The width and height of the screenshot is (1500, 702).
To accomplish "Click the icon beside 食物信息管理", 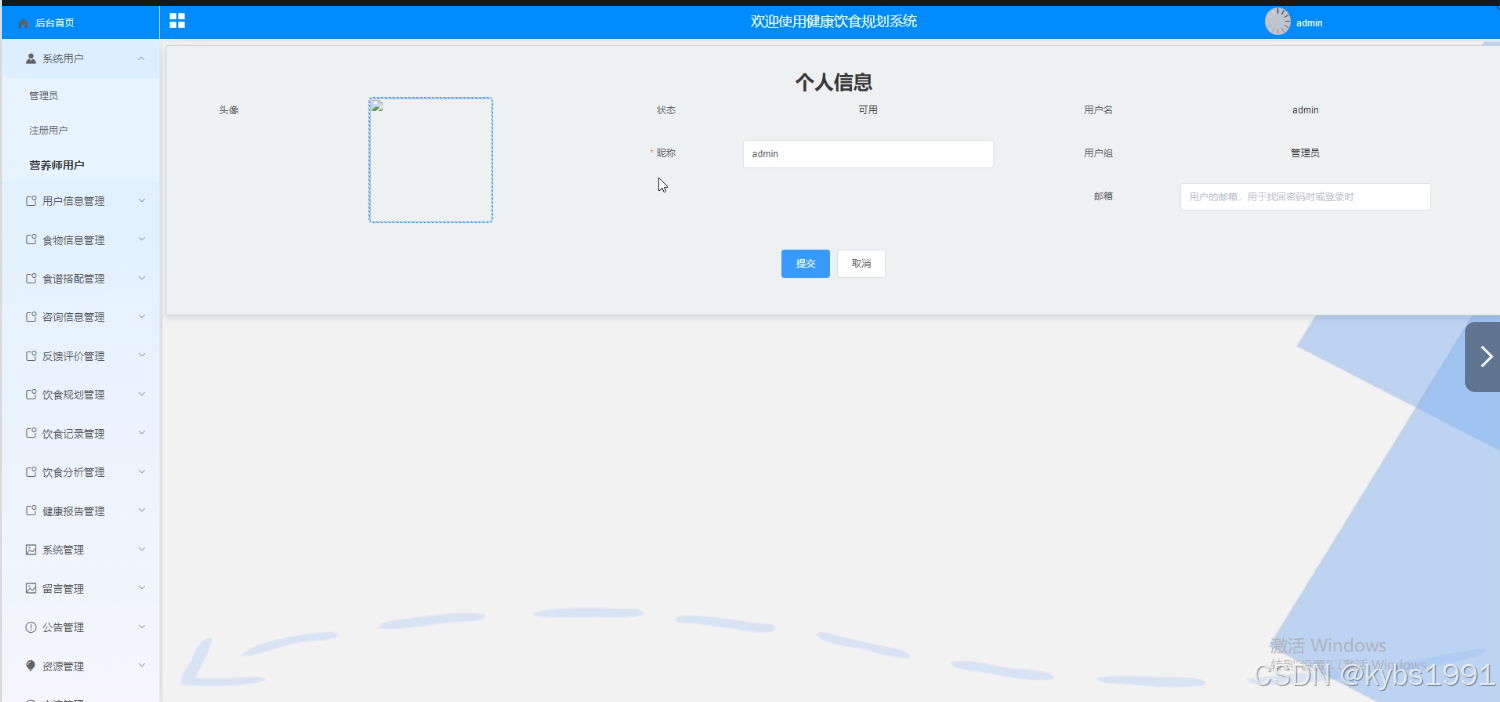I will [x=31, y=240].
